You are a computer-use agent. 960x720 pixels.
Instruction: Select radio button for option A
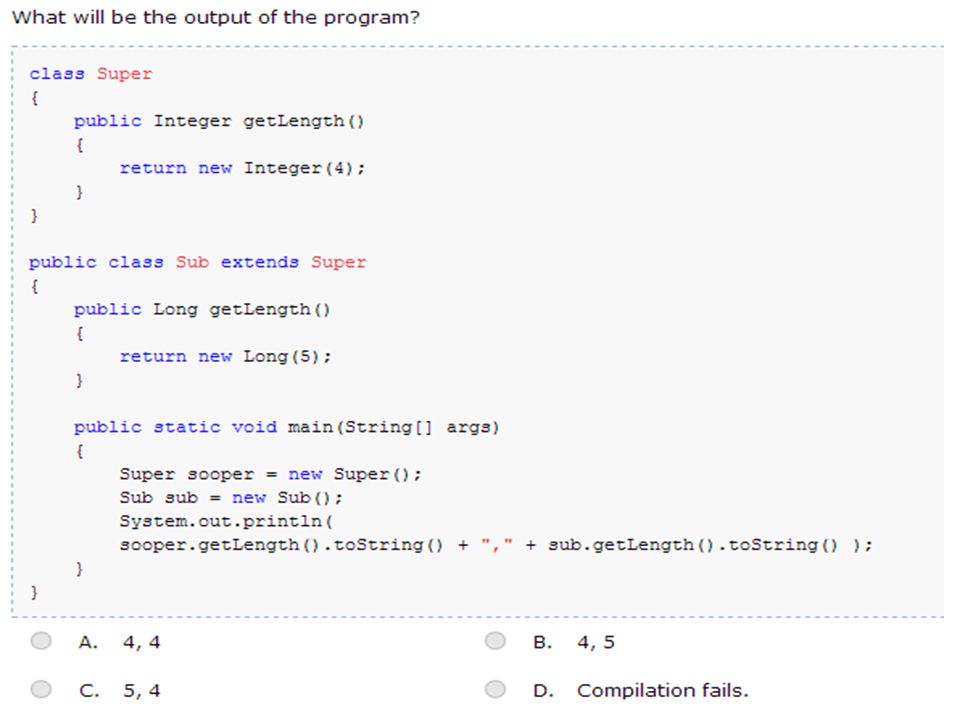click(41, 641)
